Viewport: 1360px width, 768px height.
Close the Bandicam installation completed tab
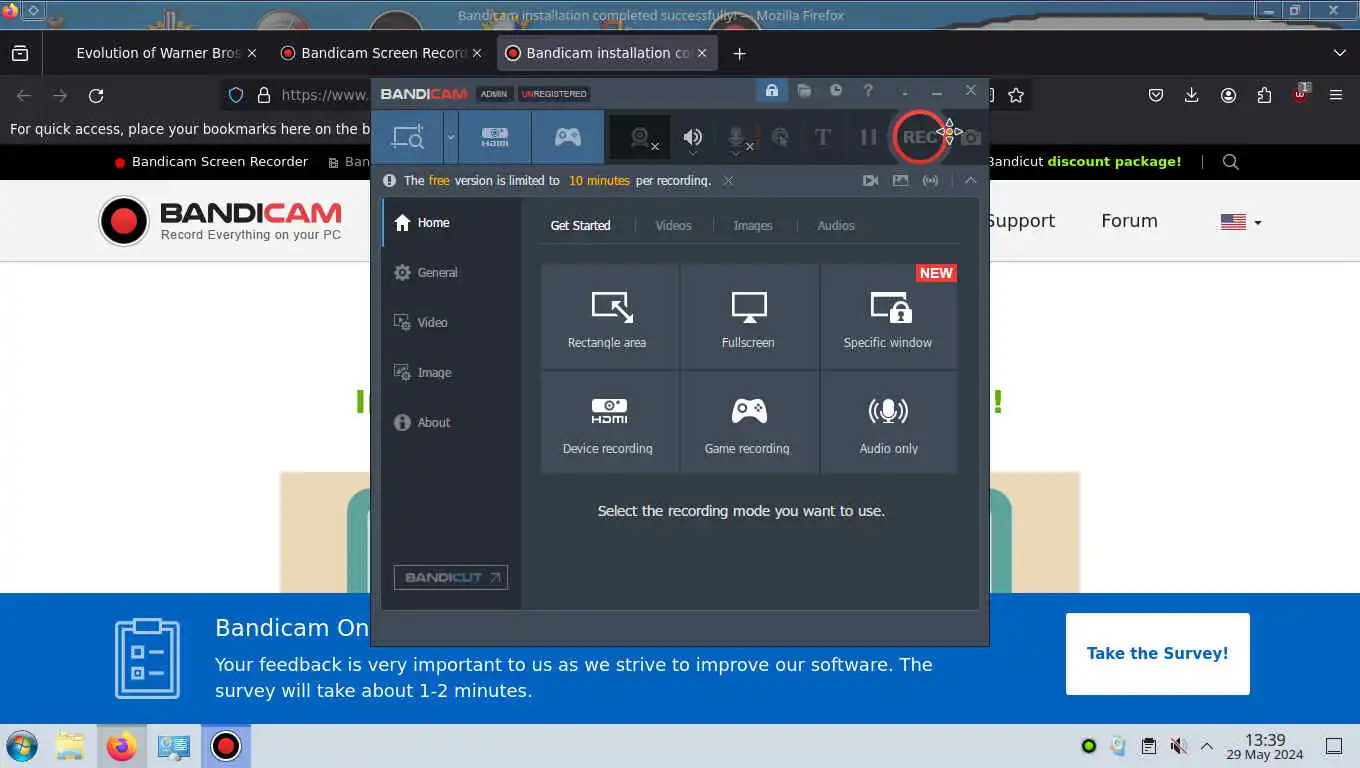[x=702, y=53]
